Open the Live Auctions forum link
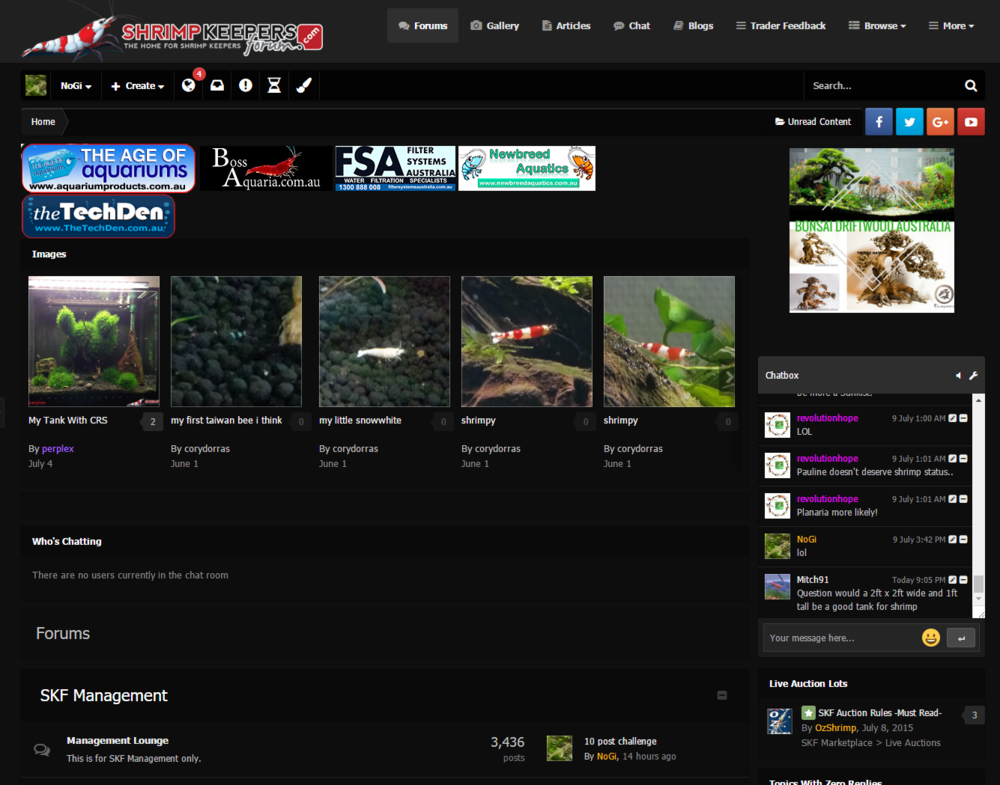Viewport: 1000px width, 785px height. click(913, 743)
